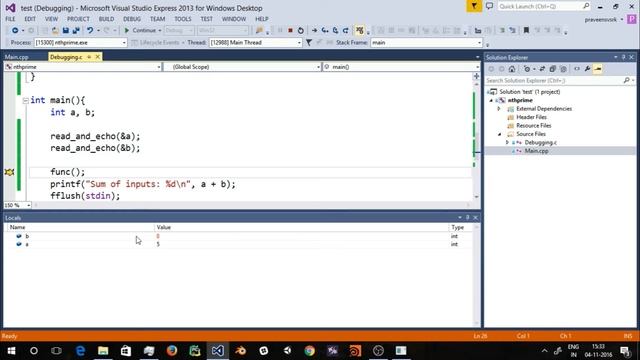Click the Open File toolbar icon
The height and width of the screenshot is (360, 640).
point(55,31)
